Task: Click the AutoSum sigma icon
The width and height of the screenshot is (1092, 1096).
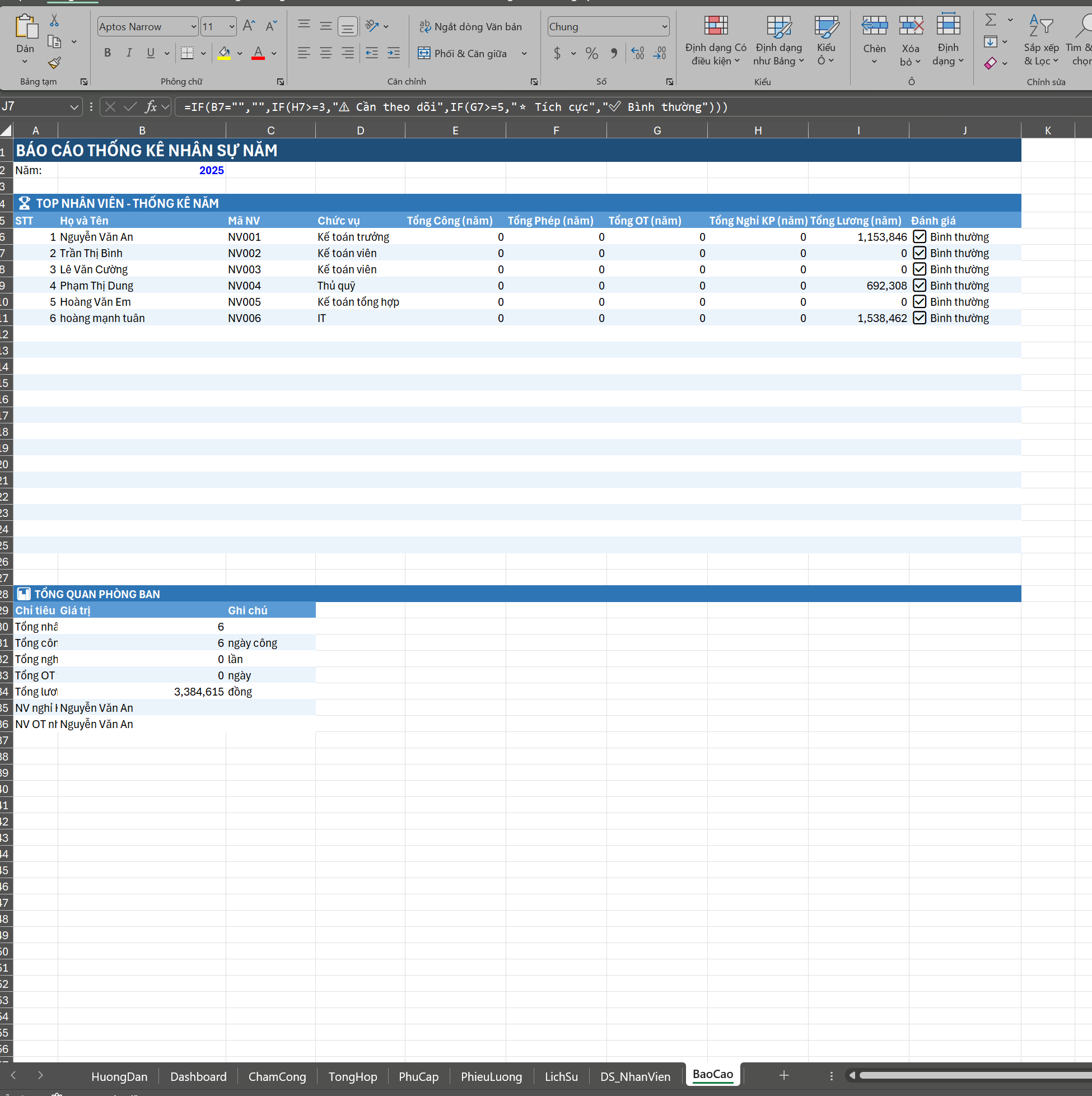Action: tap(991, 20)
